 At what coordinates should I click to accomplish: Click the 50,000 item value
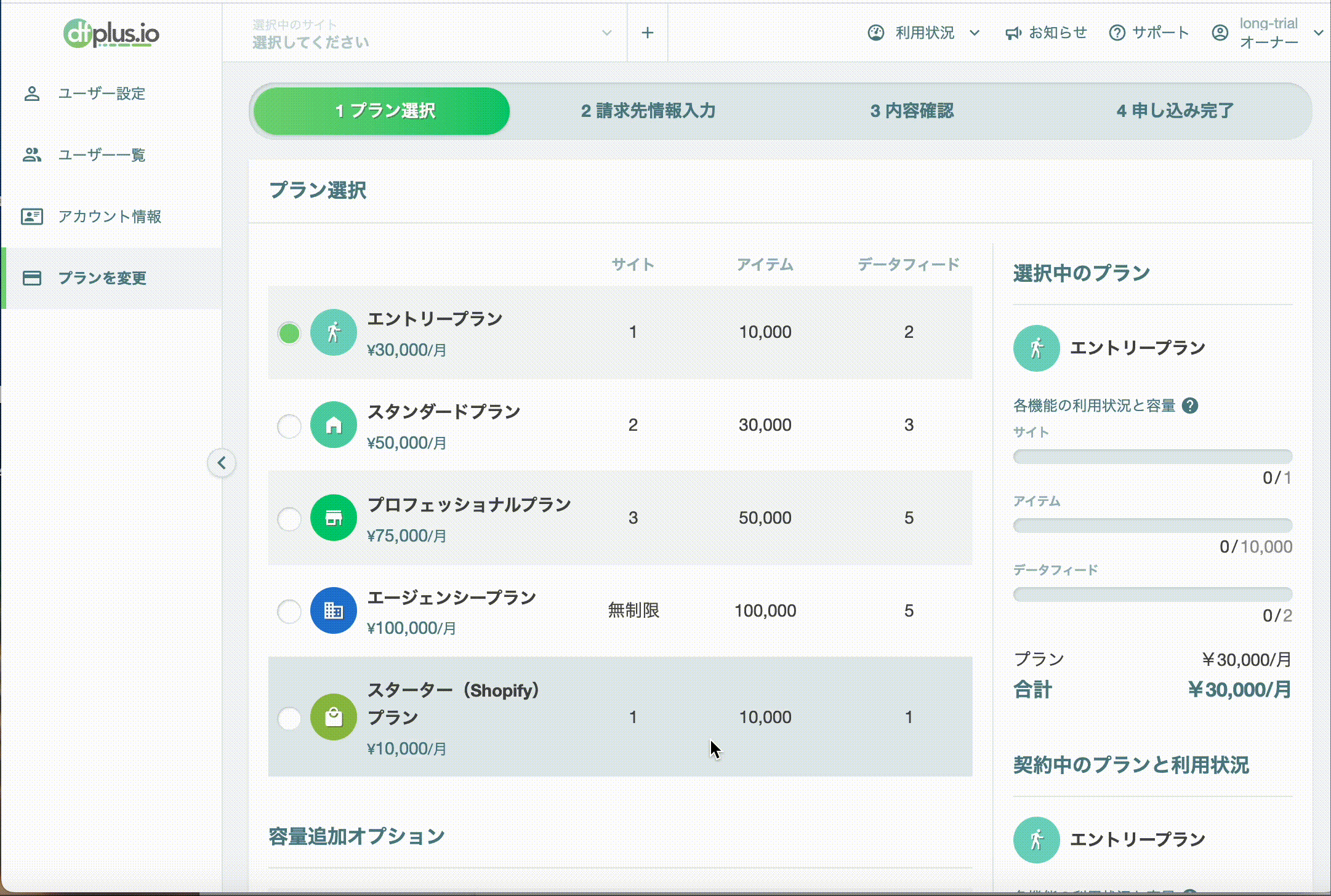click(765, 518)
